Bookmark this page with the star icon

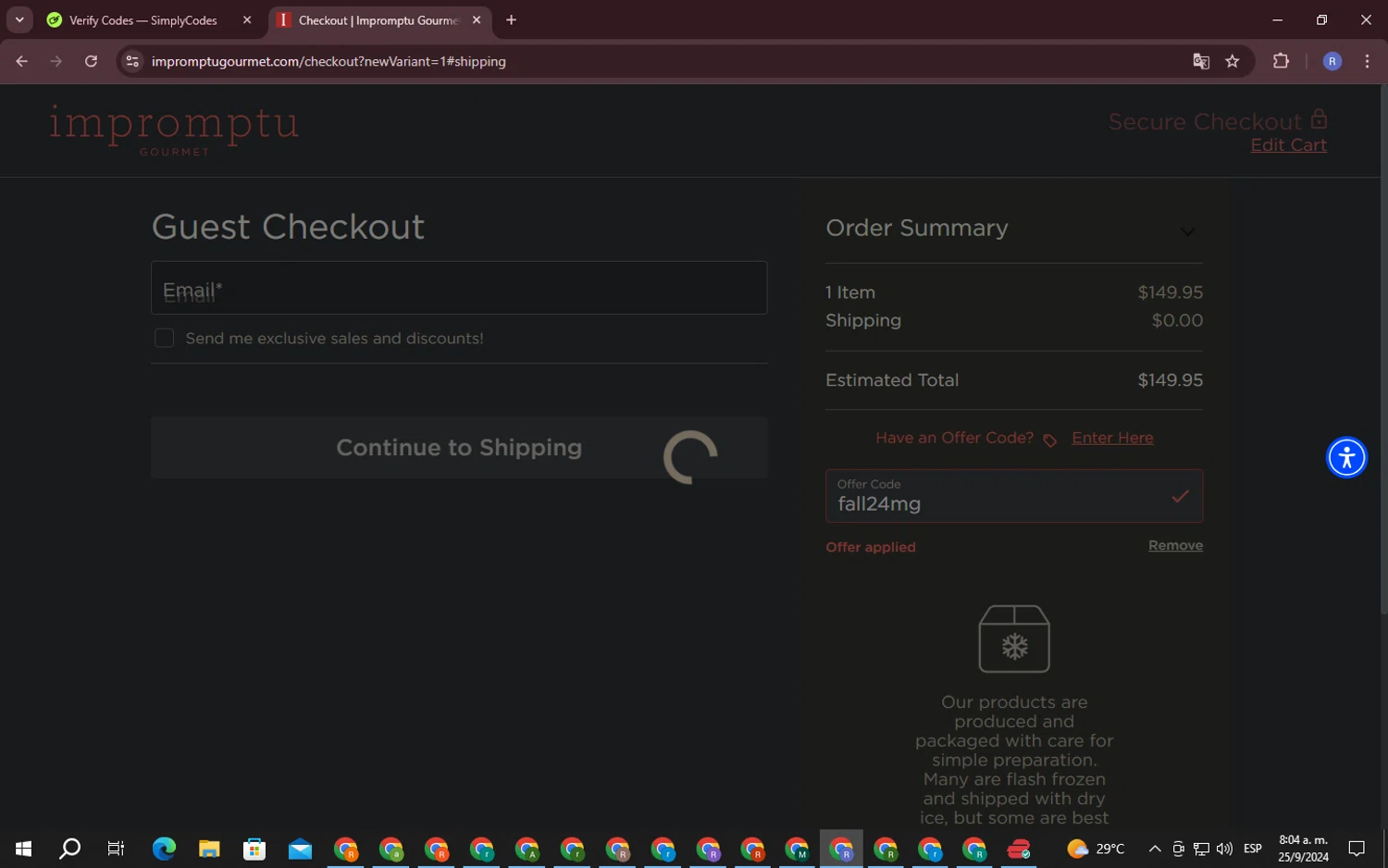1233,61
